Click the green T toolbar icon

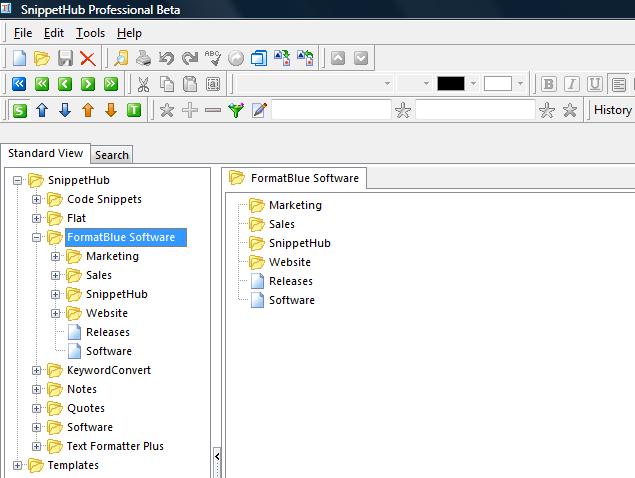coord(134,110)
